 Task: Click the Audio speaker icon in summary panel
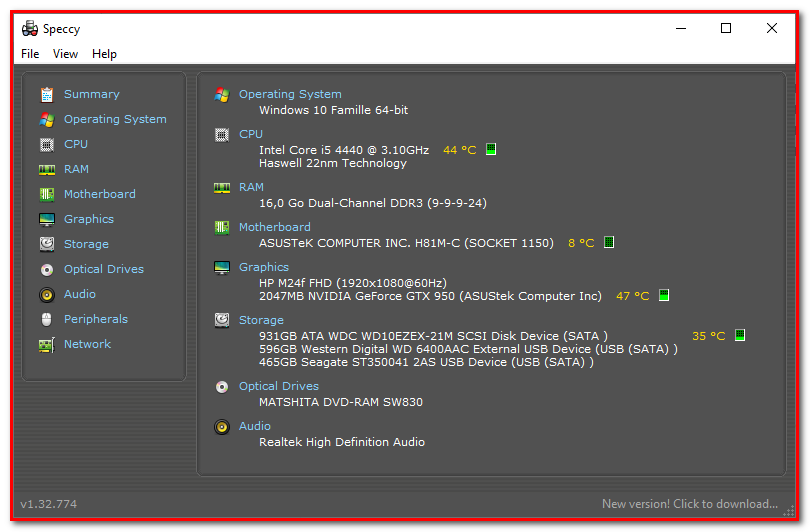pos(222,427)
